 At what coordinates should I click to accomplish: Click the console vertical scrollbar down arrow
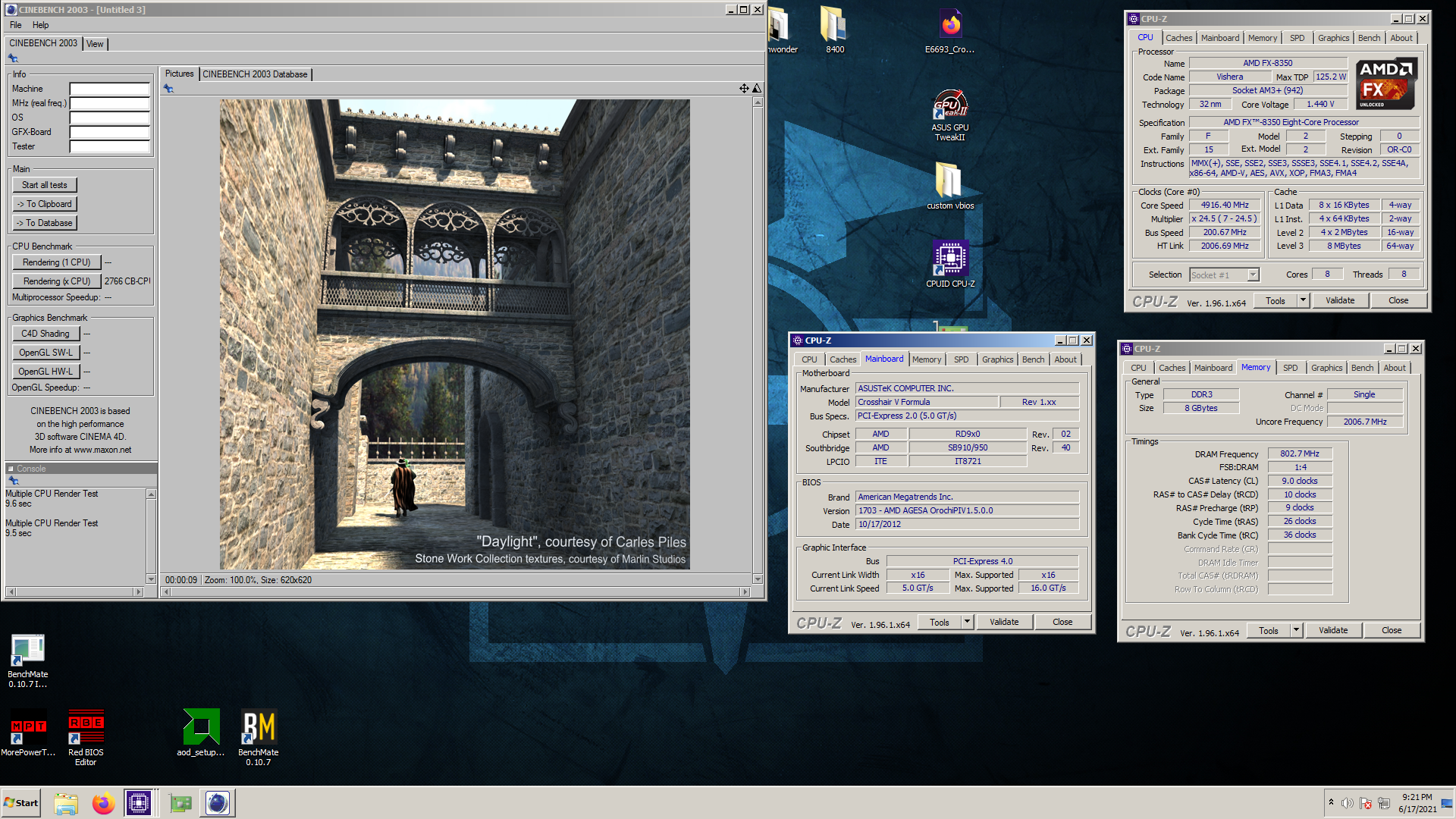tap(151, 579)
